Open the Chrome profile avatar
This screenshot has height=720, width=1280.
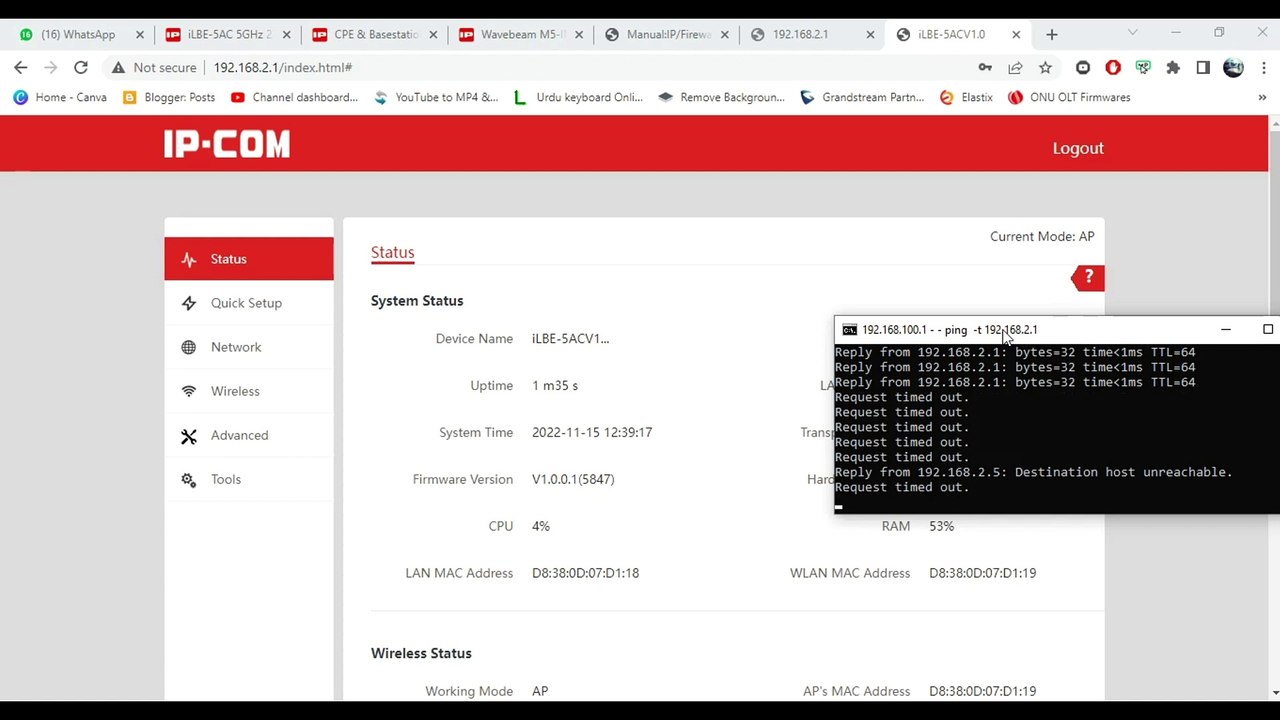(1233, 67)
